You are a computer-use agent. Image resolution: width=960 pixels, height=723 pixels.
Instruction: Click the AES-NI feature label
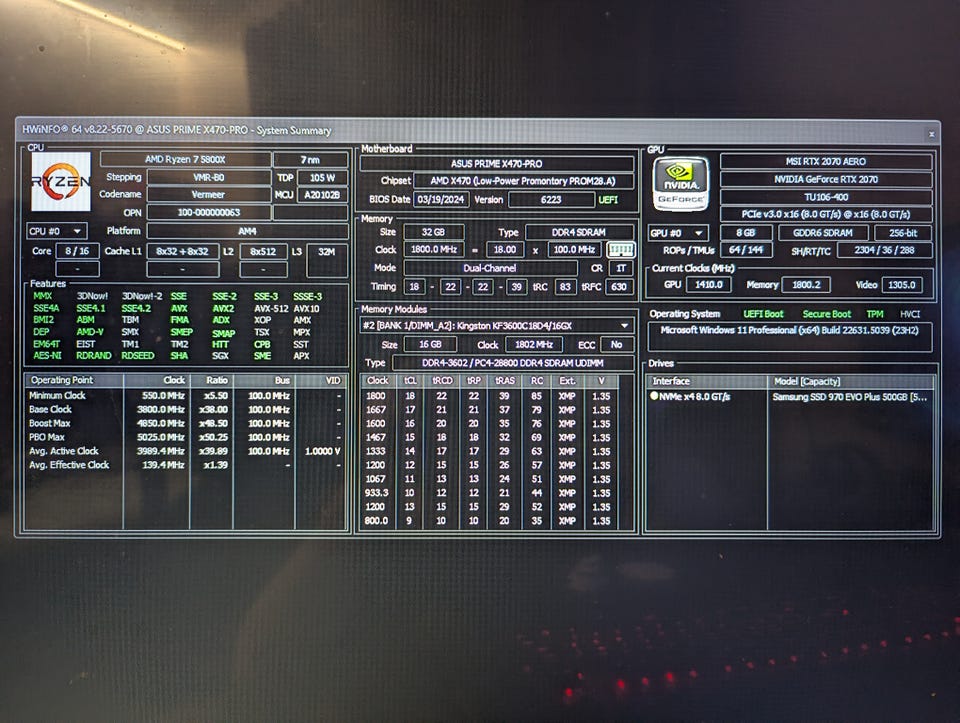click(47, 356)
